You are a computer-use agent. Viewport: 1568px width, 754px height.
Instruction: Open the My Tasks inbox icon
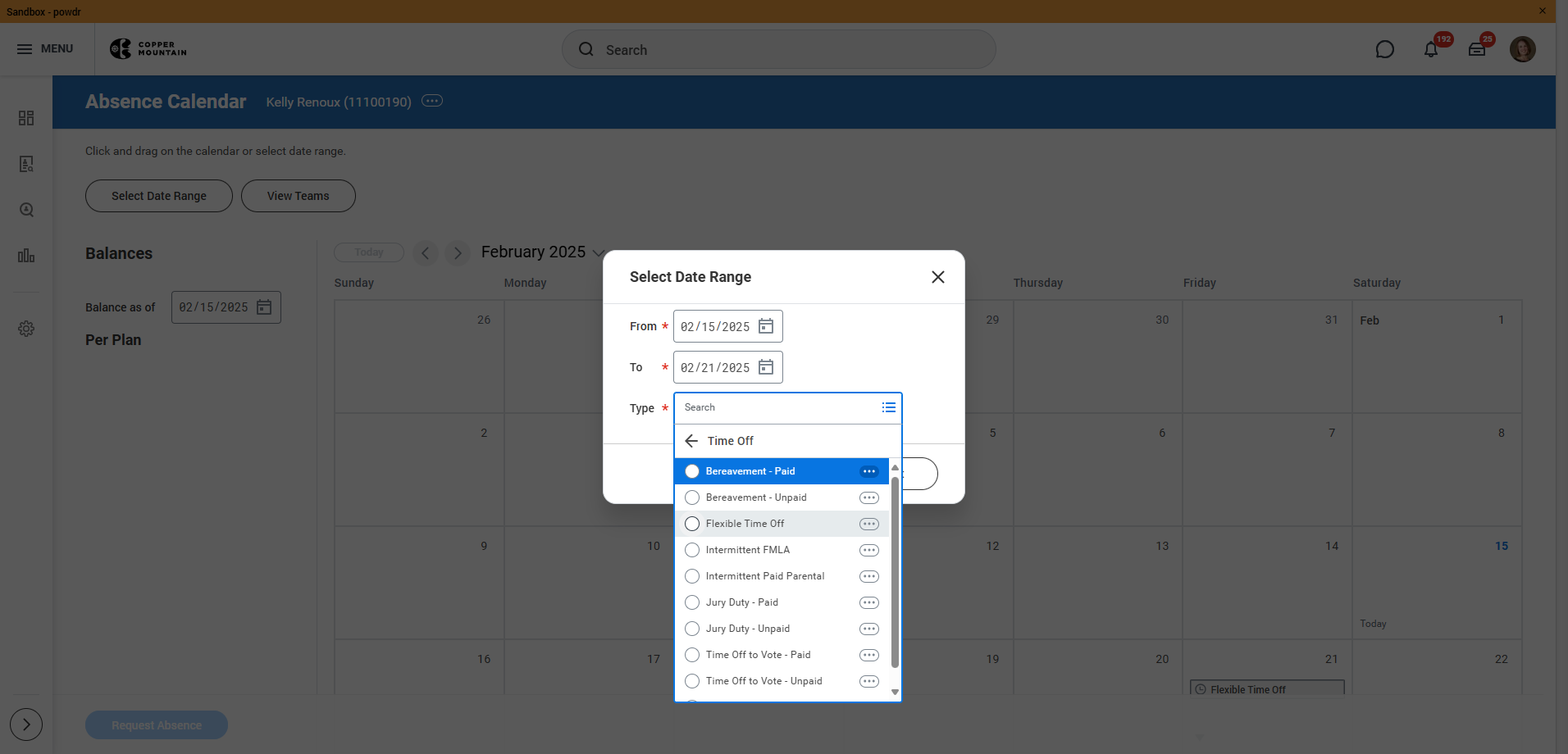pos(1477,50)
